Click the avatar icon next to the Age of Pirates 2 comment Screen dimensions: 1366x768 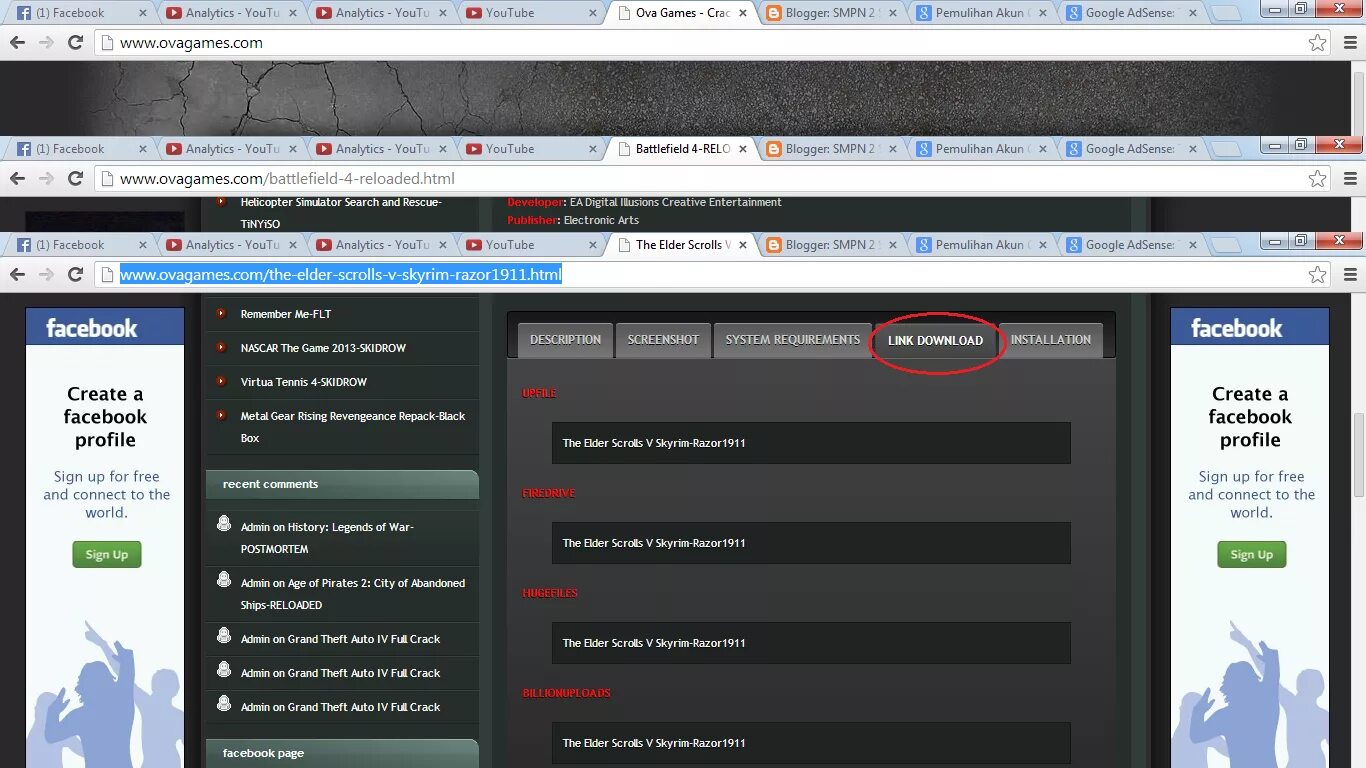224,579
